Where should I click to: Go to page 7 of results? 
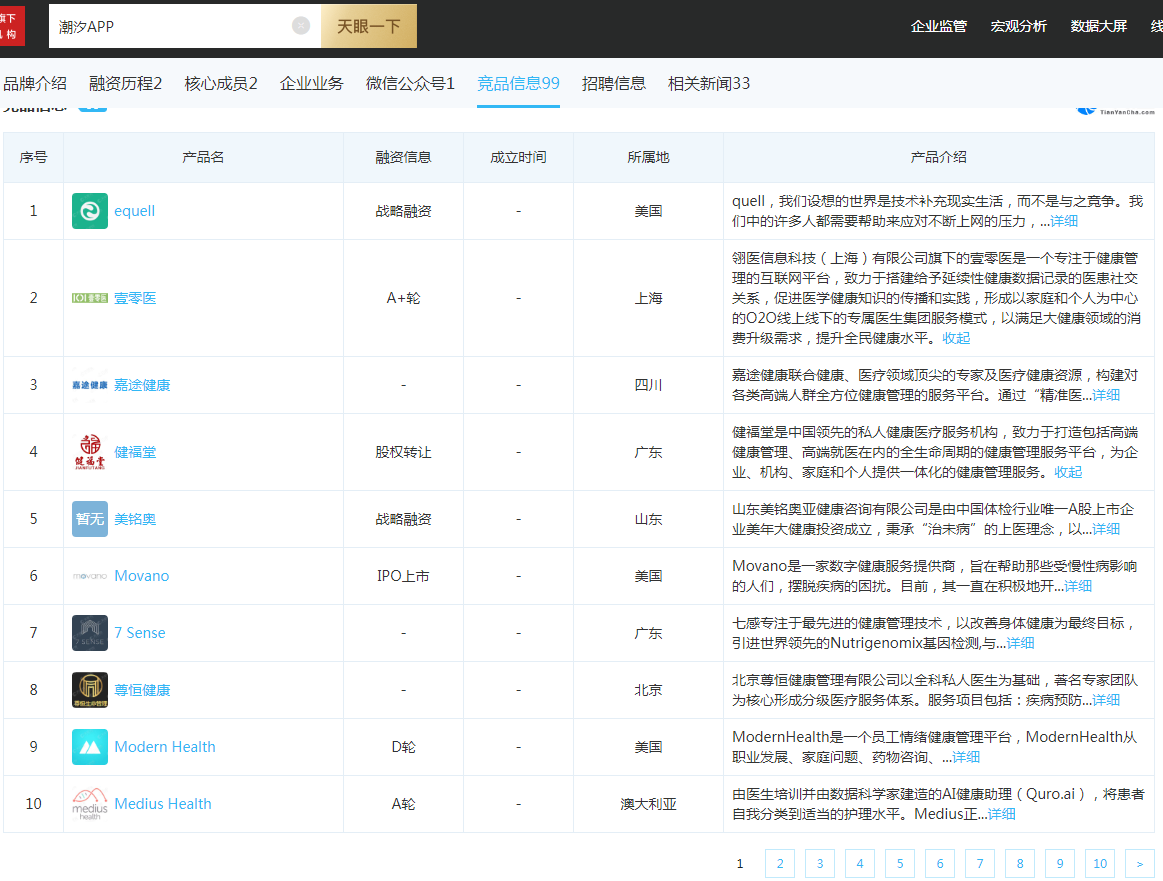[x=980, y=863]
